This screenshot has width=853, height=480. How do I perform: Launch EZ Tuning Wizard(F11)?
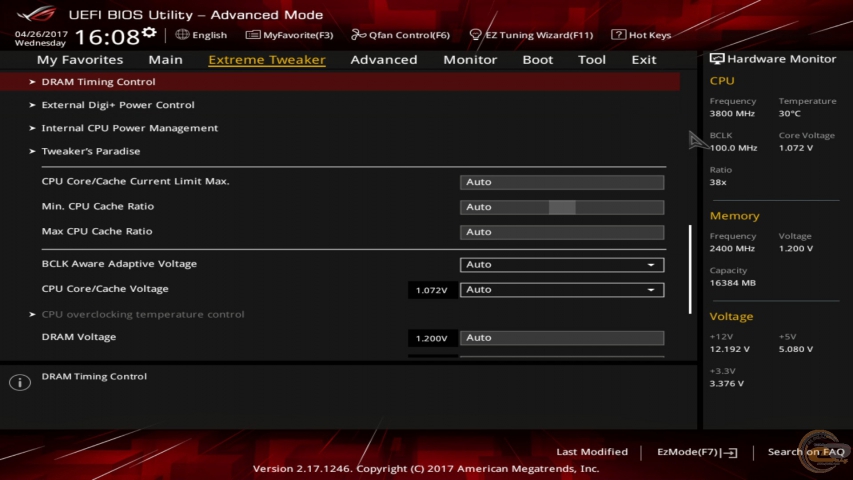click(x=531, y=35)
